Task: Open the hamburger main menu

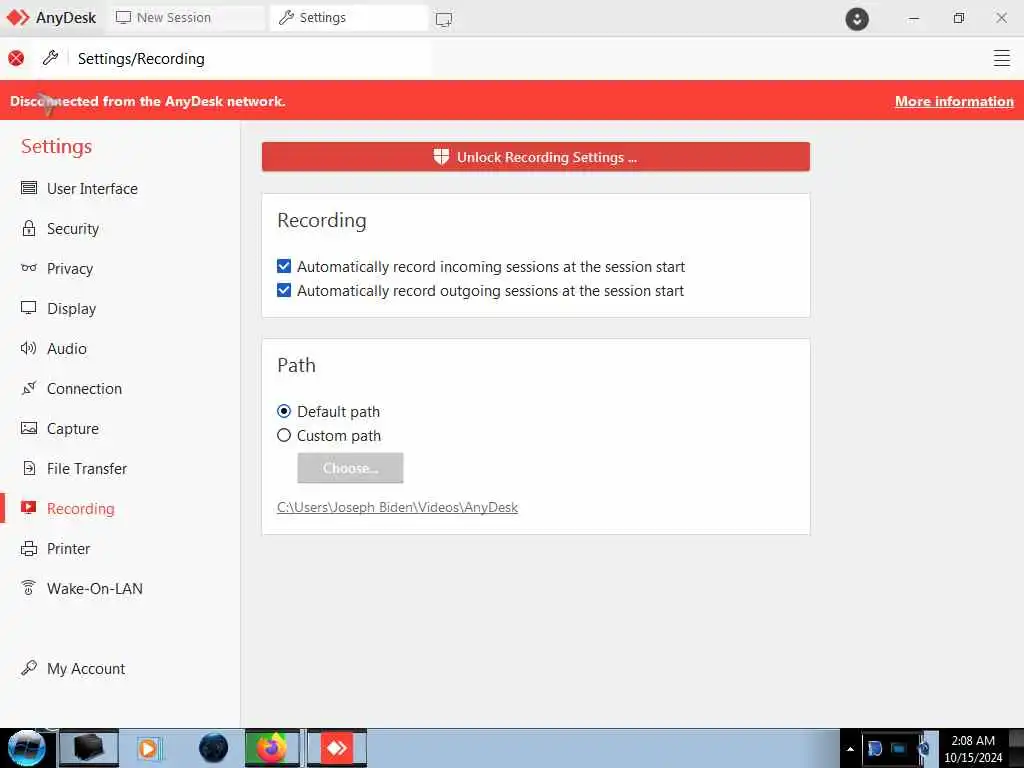Action: [1001, 58]
